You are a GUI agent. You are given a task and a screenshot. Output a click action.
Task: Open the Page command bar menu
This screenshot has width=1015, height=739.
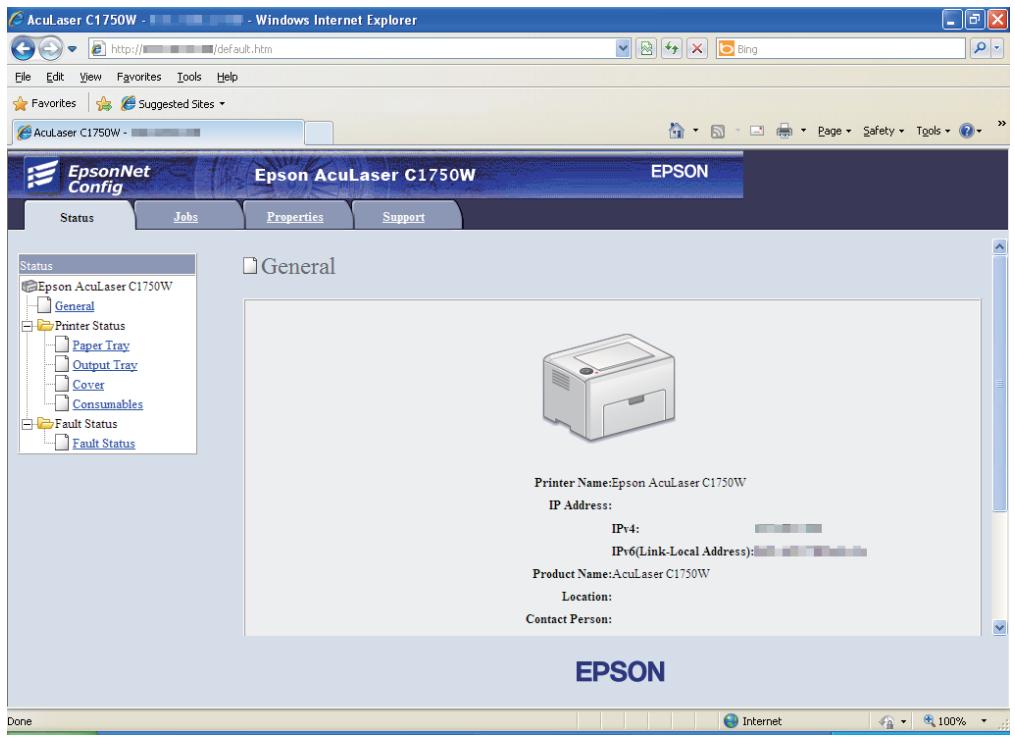[x=834, y=131]
